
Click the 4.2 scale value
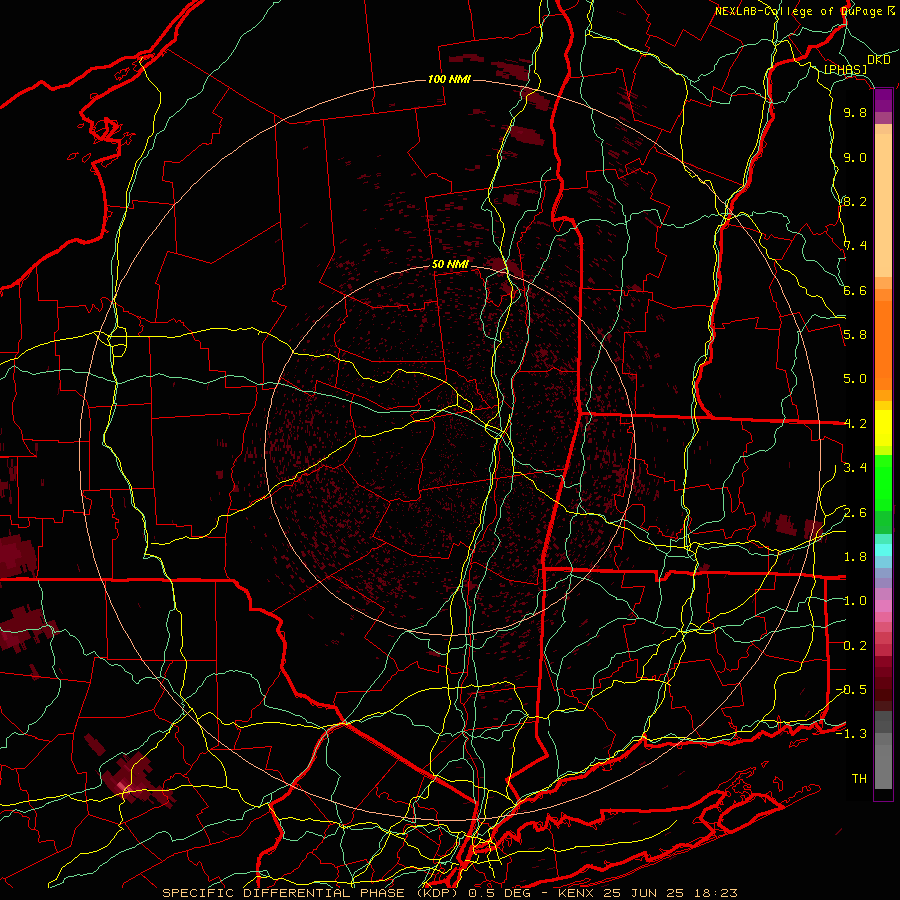coord(855,424)
